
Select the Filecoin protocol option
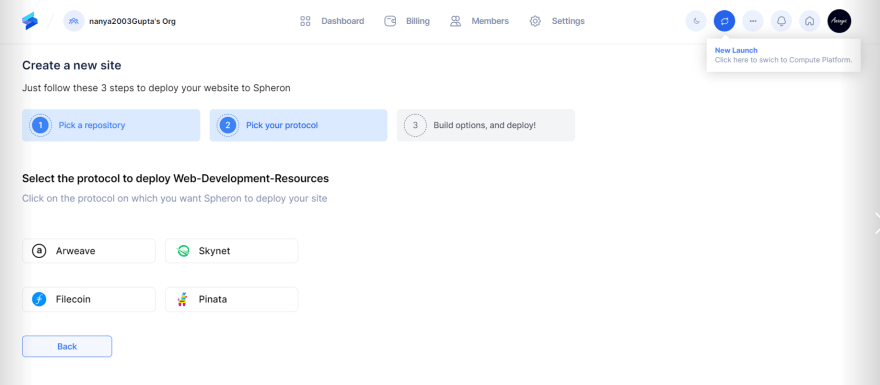(x=89, y=299)
